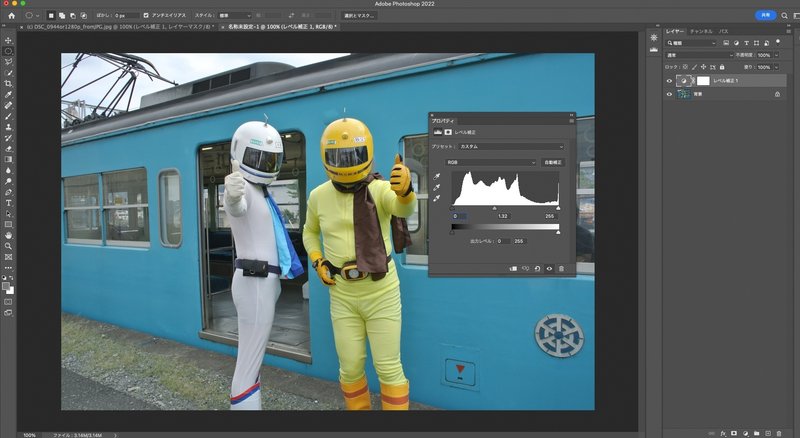Screen dimensions: 800x438
Task: Hide the Levels 1 adjustment layer
Action: (669, 81)
